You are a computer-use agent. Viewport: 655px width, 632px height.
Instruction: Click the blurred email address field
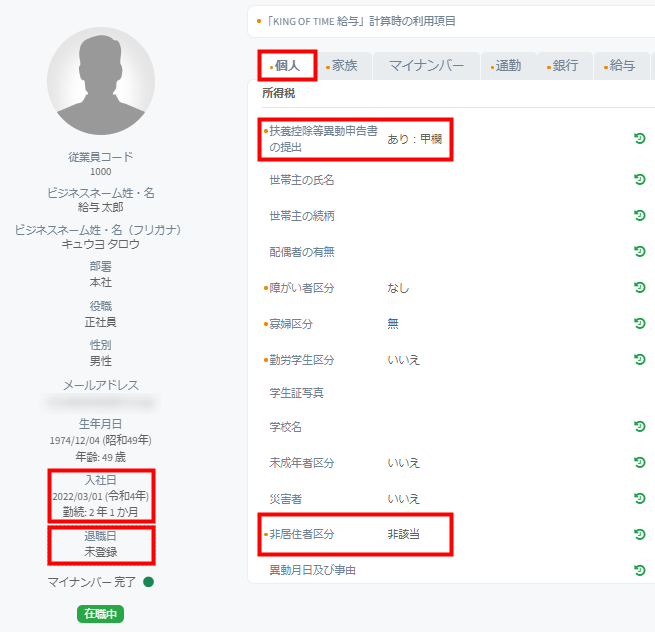[101, 402]
